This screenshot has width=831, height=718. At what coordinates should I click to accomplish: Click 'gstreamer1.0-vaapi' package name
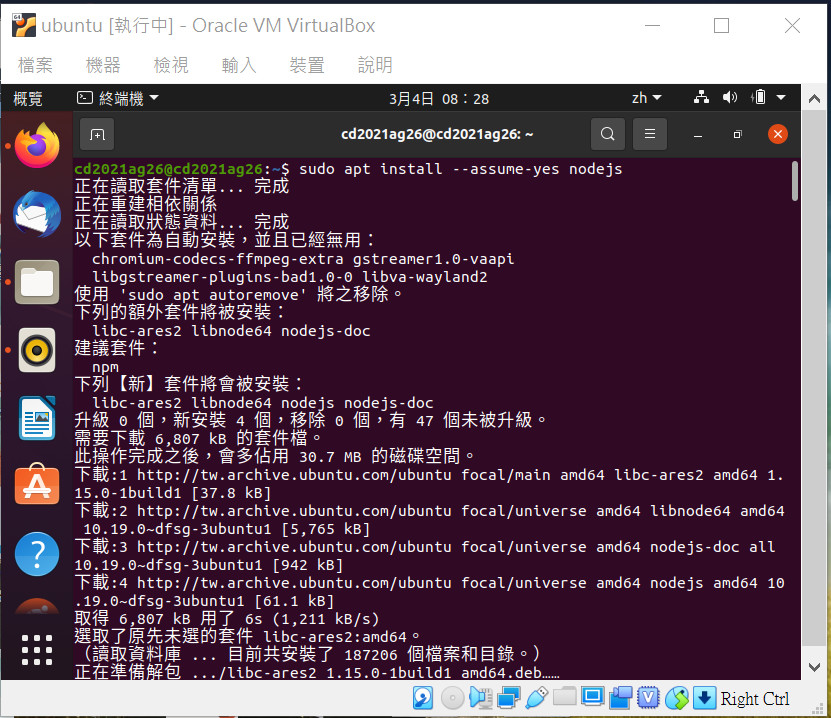434,259
